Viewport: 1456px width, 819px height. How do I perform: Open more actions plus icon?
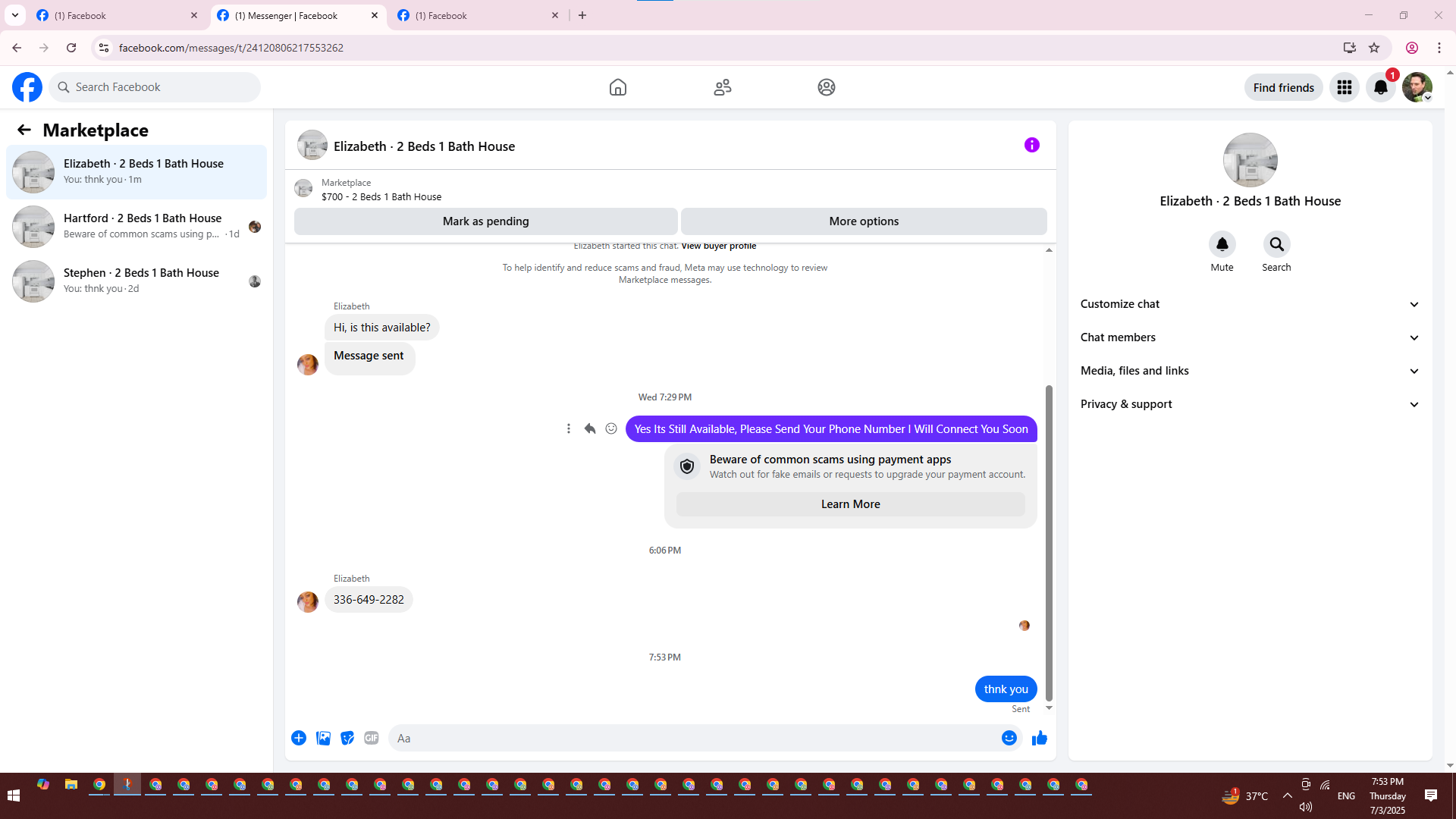tap(299, 738)
